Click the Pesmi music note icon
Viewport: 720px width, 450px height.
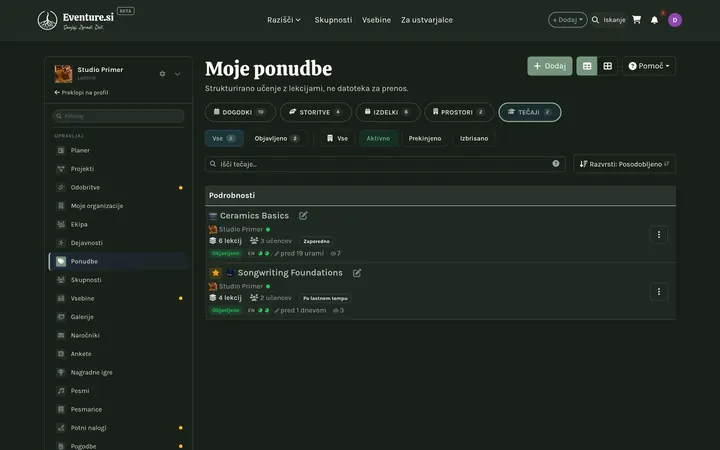(61, 391)
